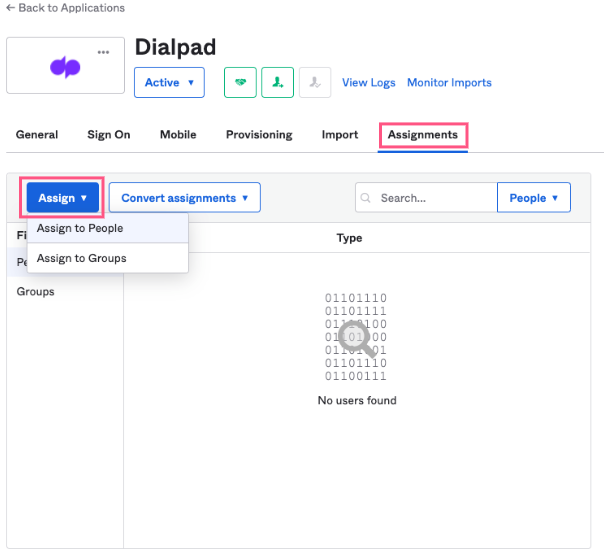Click the Back to Applications arrow
The height and width of the screenshot is (554, 604).
(x=11, y=8)
